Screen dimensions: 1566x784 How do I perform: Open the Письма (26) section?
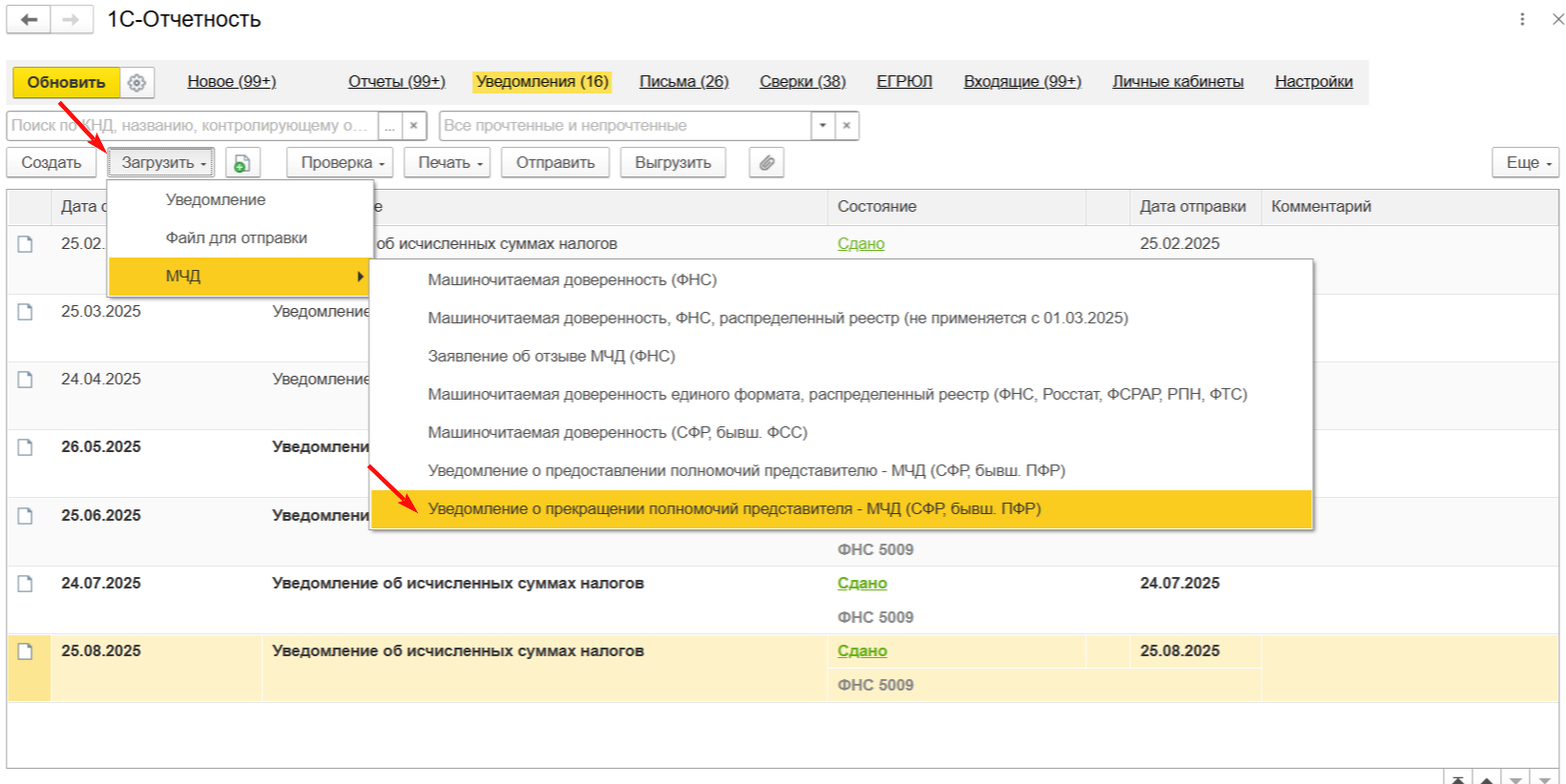click(x=684, y=82)
